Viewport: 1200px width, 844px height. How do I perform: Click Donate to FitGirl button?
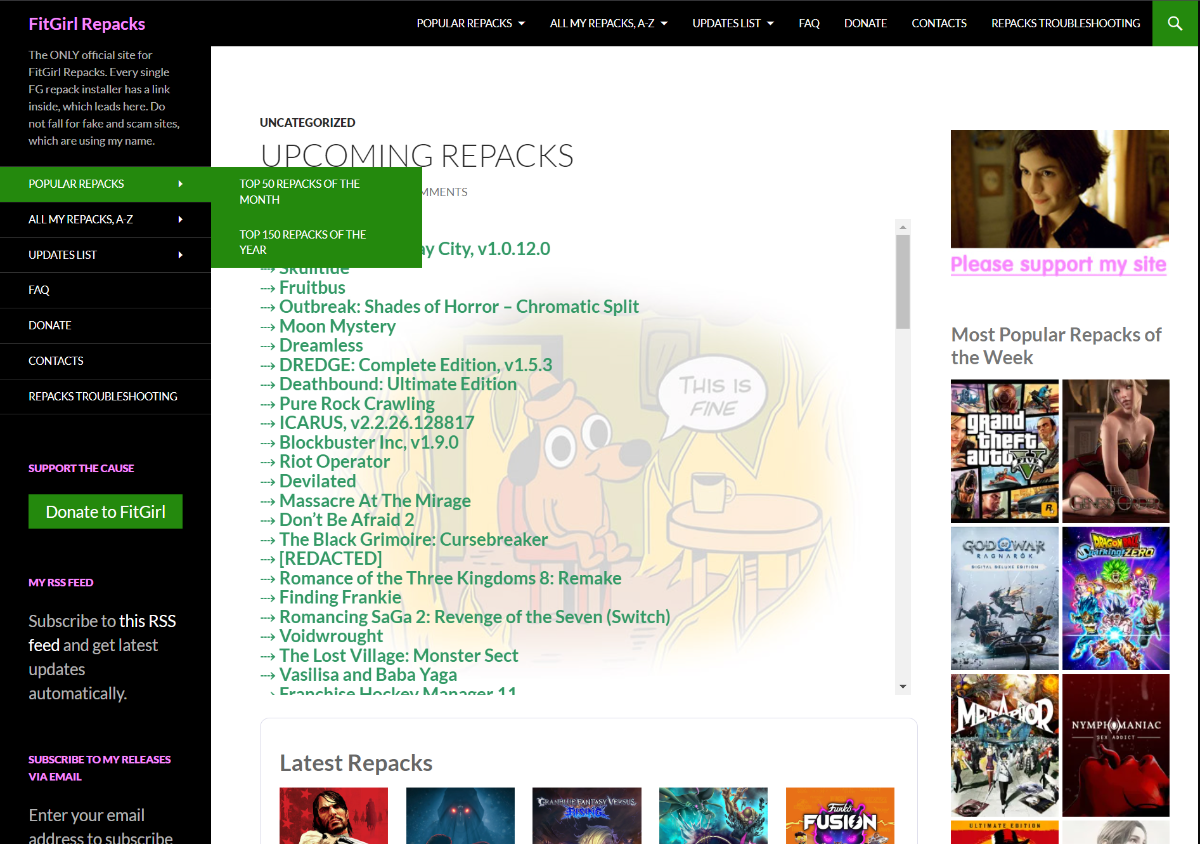pyautogui.click(x=105, y=511)
